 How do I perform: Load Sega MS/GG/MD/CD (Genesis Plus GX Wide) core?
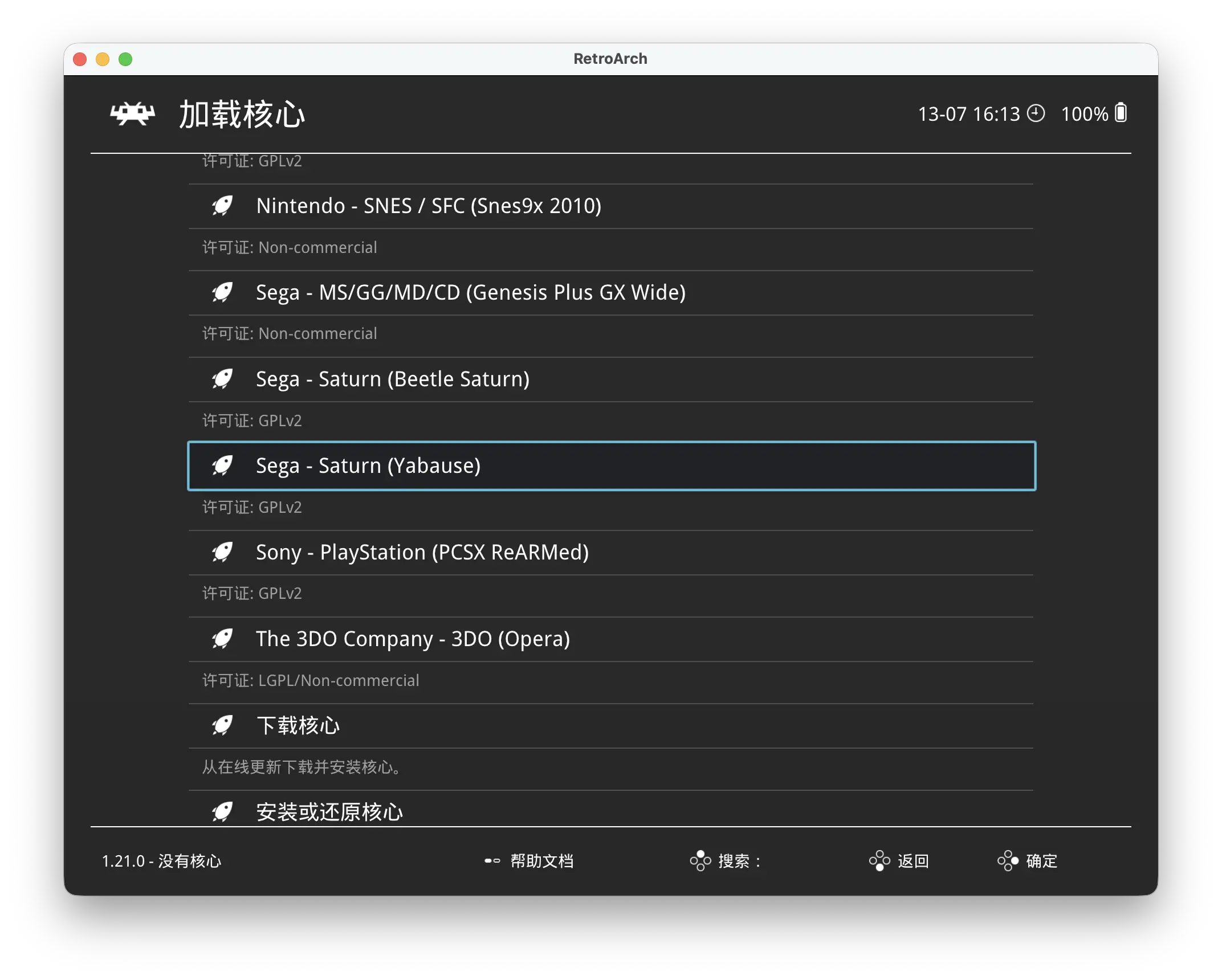click(611, 293)
